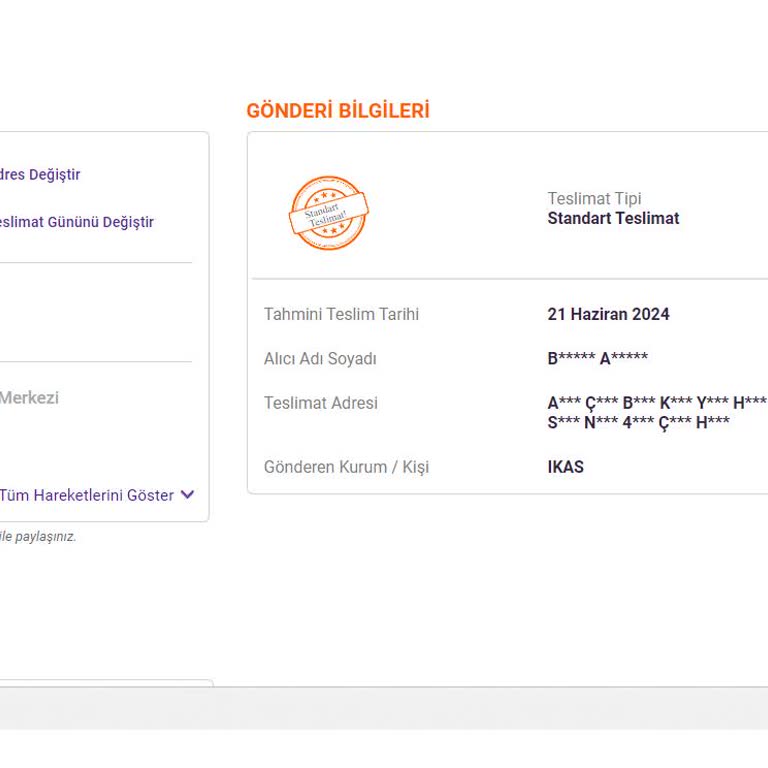Click the italic paylaşınız note text
This screenshot has width=768, height=768.
(38, 537)
